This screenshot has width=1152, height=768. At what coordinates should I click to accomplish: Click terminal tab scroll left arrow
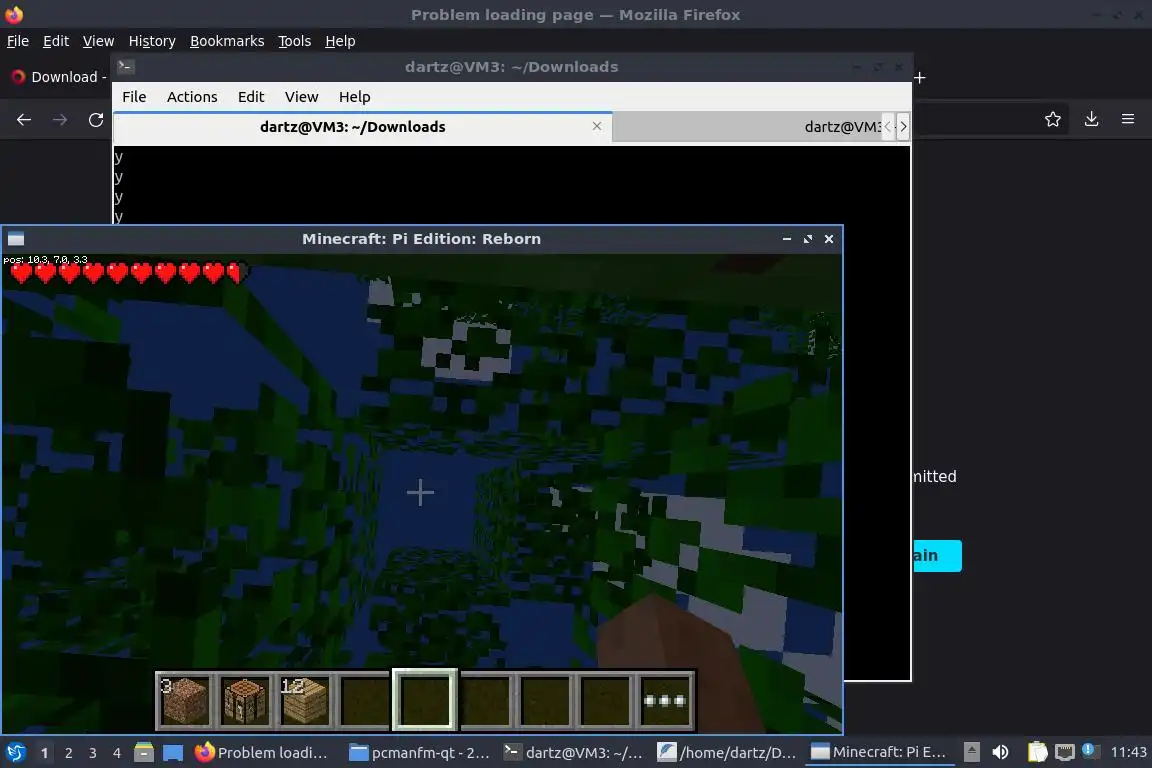[x=888, y=127]
